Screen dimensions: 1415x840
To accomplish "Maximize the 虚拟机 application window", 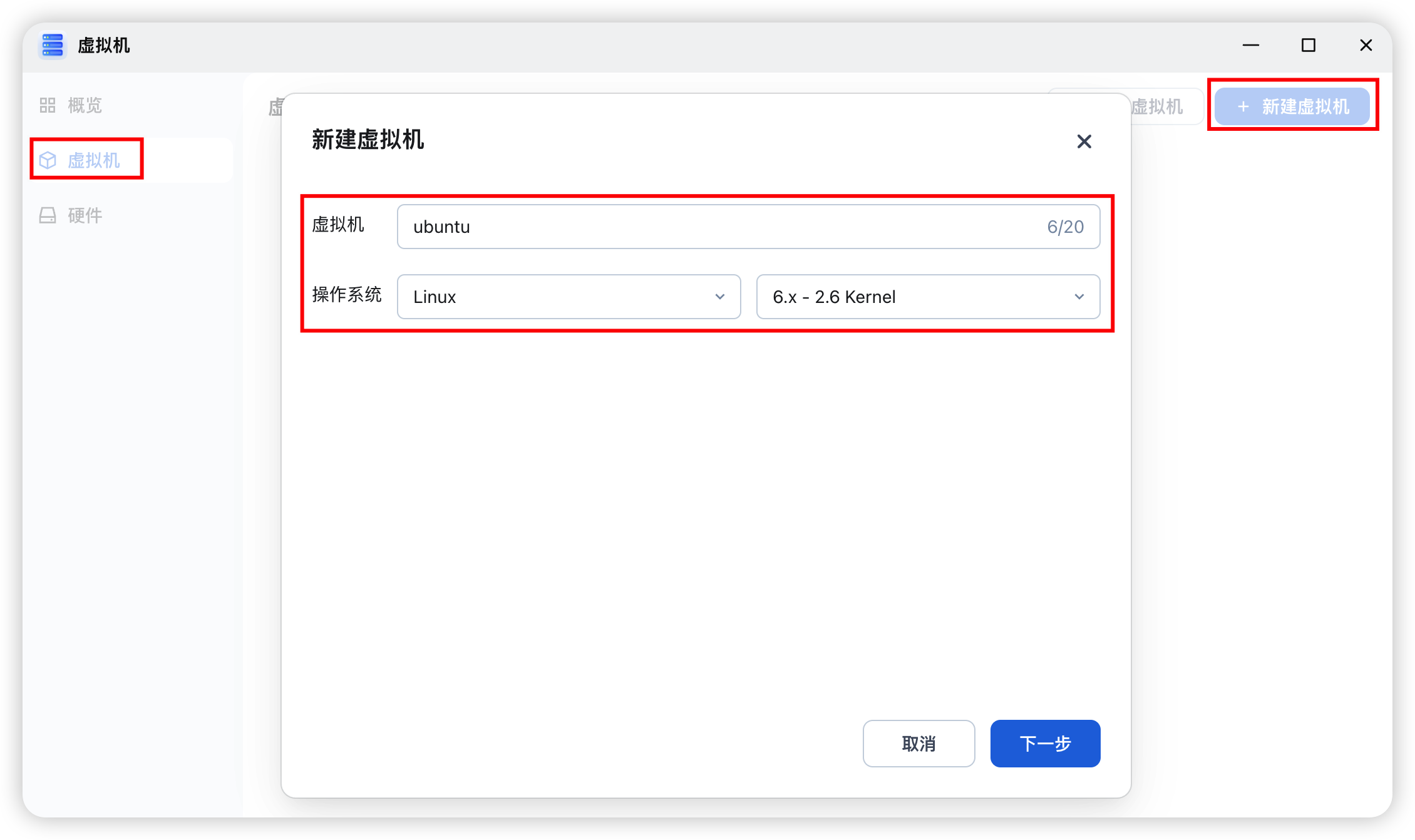I will [x=1308, y=46].
